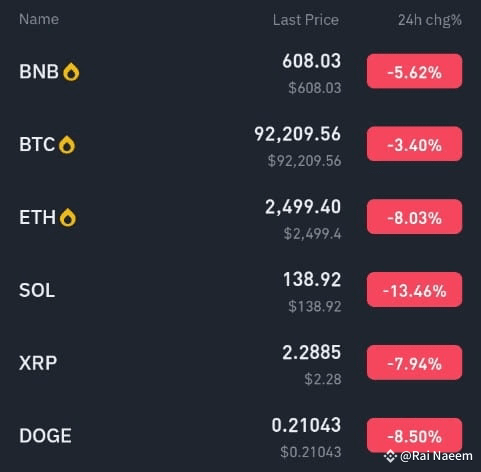This screenshot has height=472, width=481.
Task: Open the XRP coin row
Action: click(240, 363)
